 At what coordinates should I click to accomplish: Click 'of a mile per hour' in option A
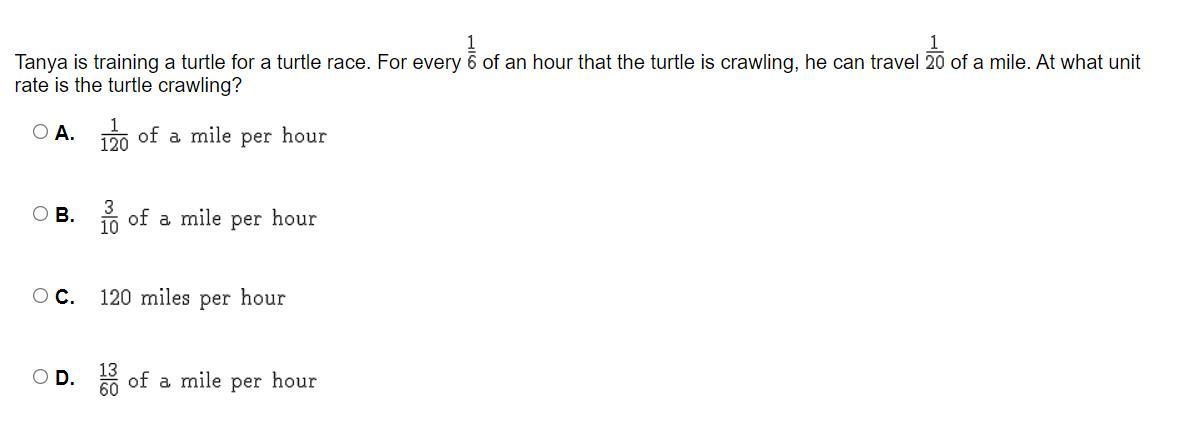tap(232, 136)
